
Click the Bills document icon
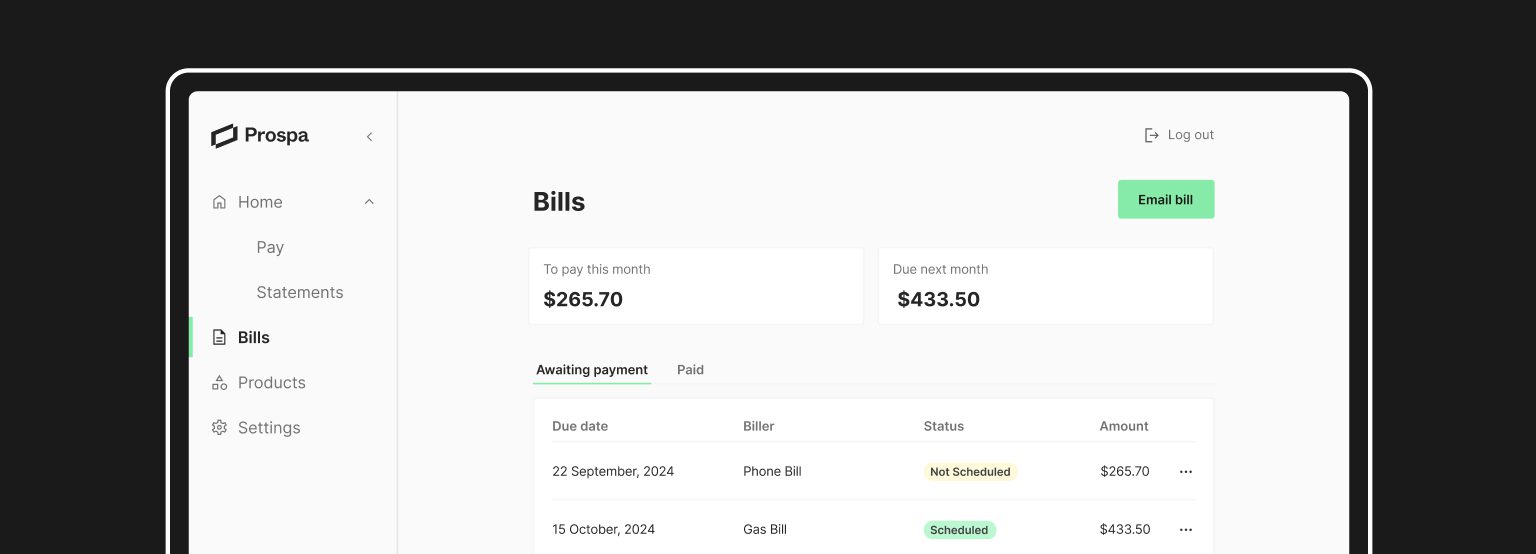tap(219, 338)
